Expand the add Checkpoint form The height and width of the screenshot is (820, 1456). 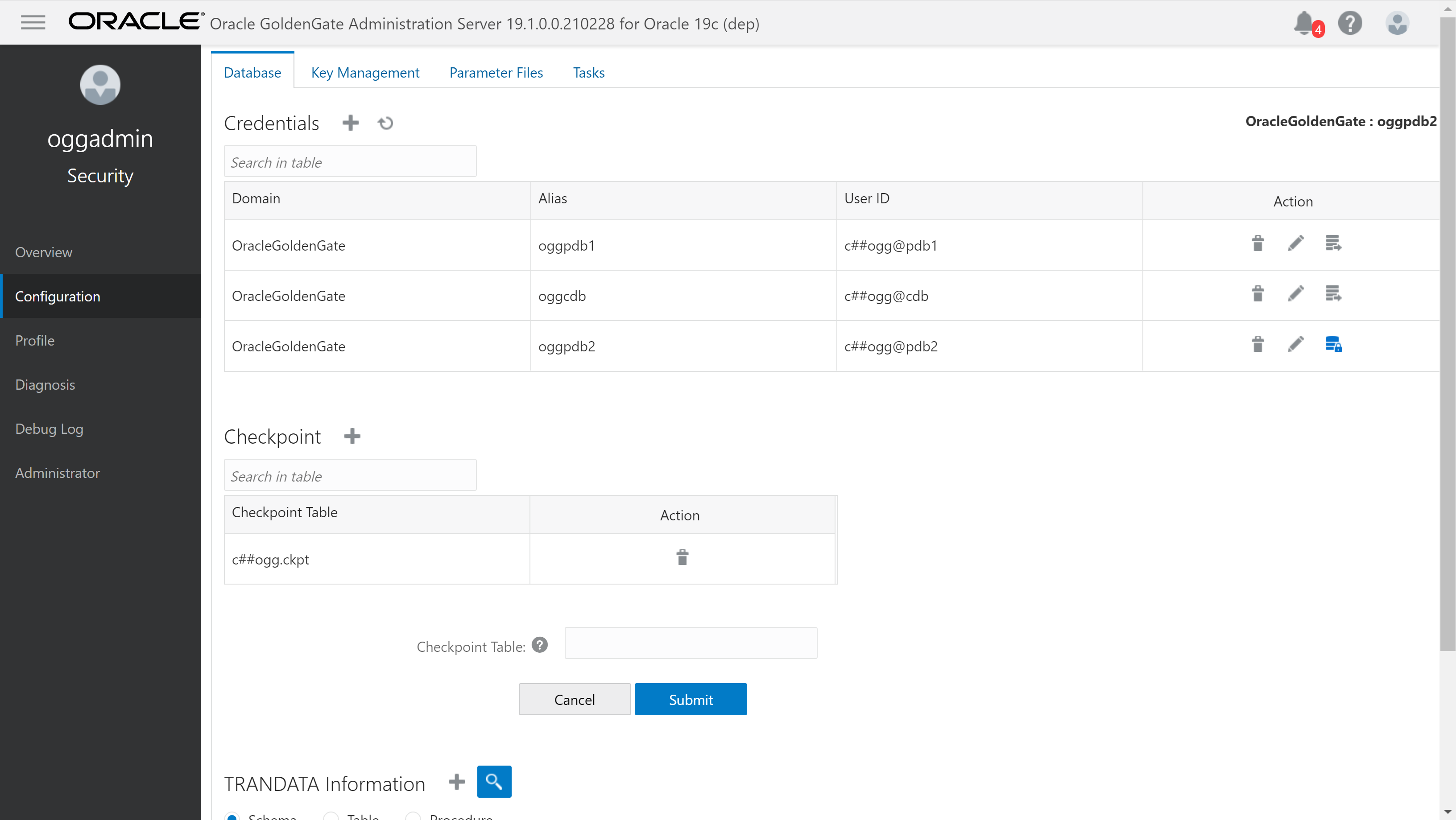352,436
